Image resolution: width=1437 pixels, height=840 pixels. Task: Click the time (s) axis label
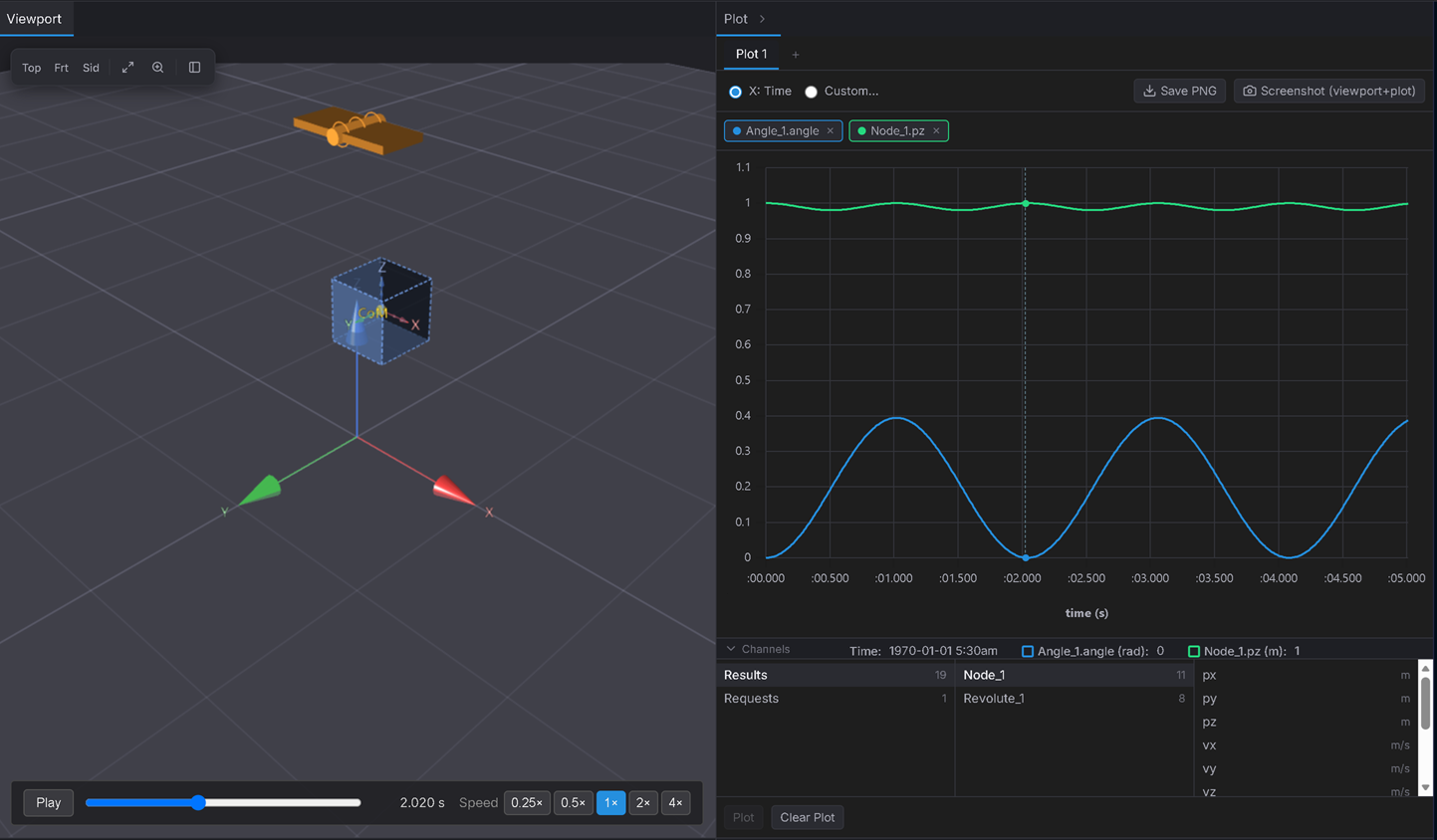point(1086,613)
